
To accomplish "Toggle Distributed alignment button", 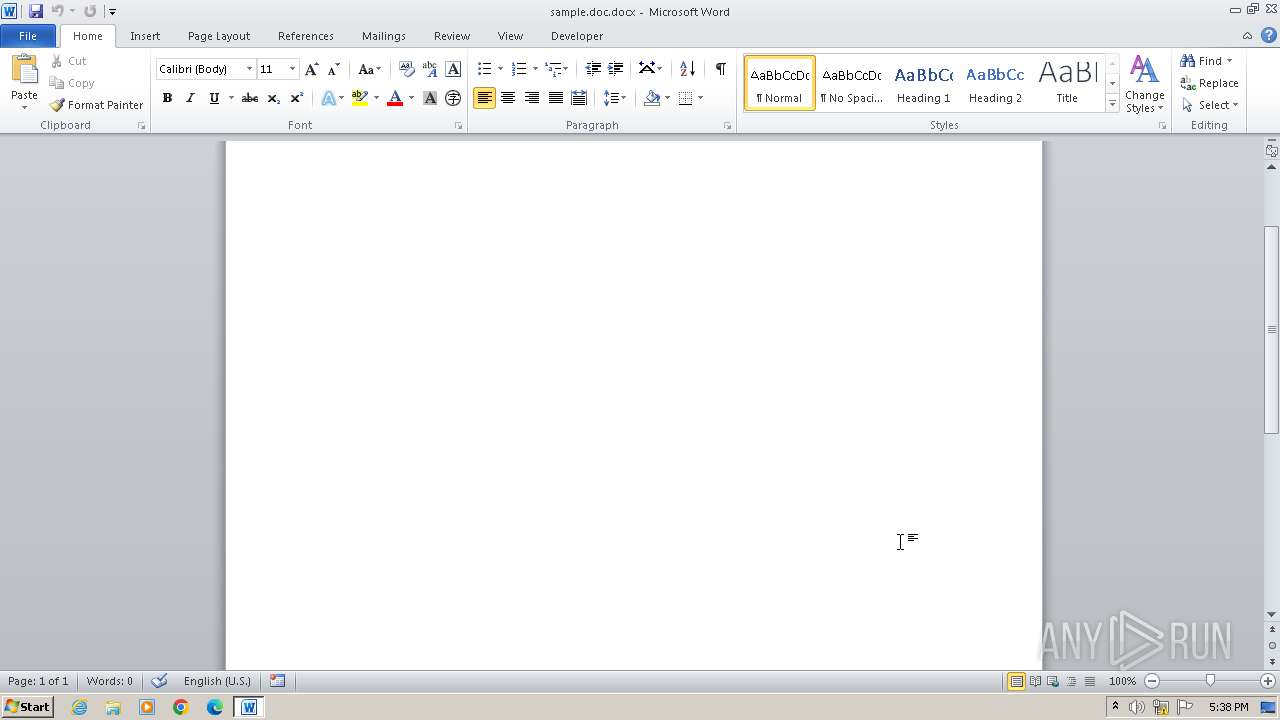I will click(x=578, y=98).
